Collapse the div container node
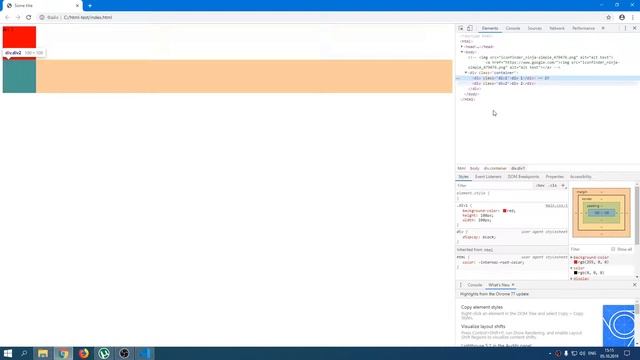 [466, 73]
